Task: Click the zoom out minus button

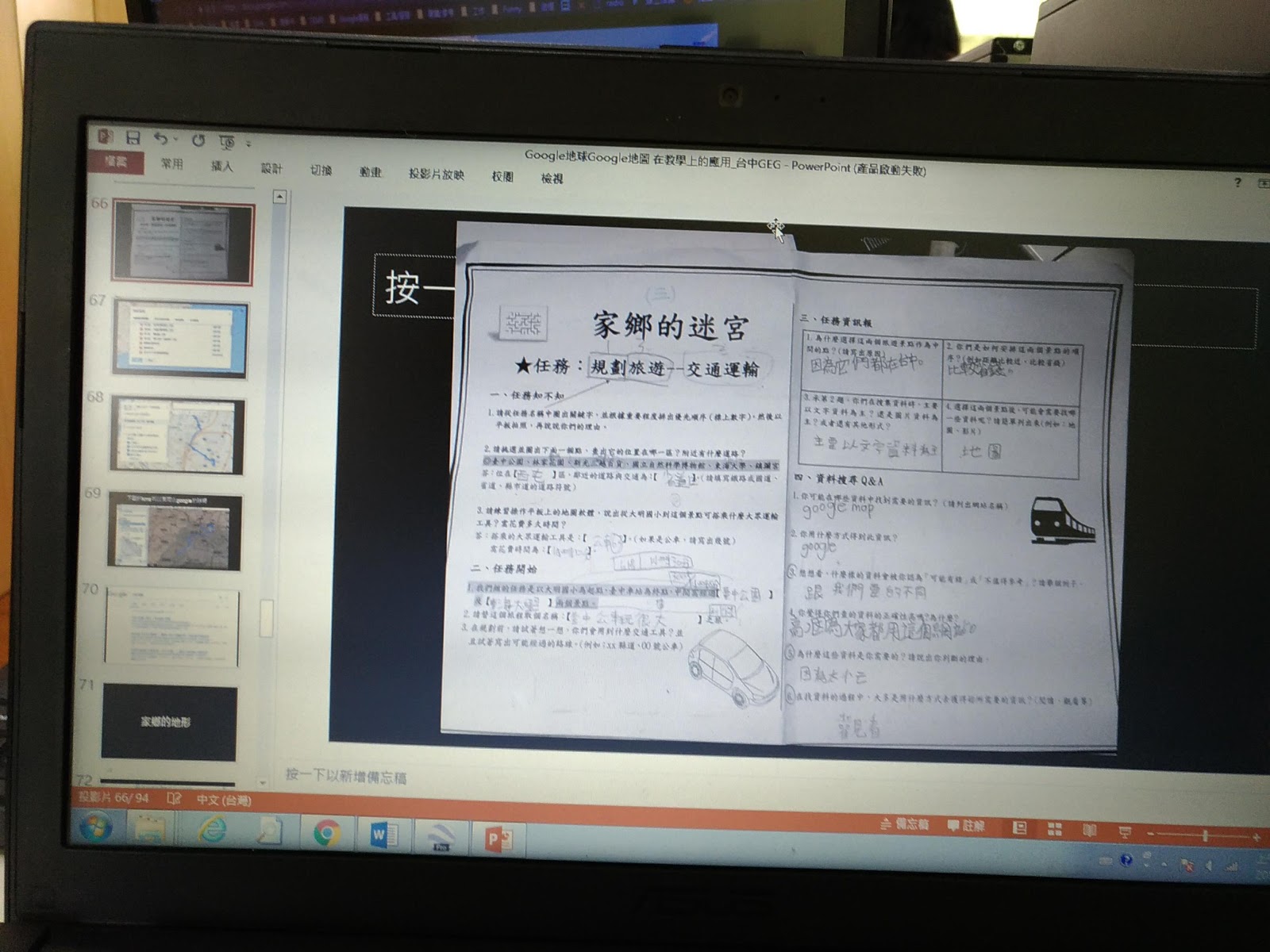Action: tap(1151, 835)
